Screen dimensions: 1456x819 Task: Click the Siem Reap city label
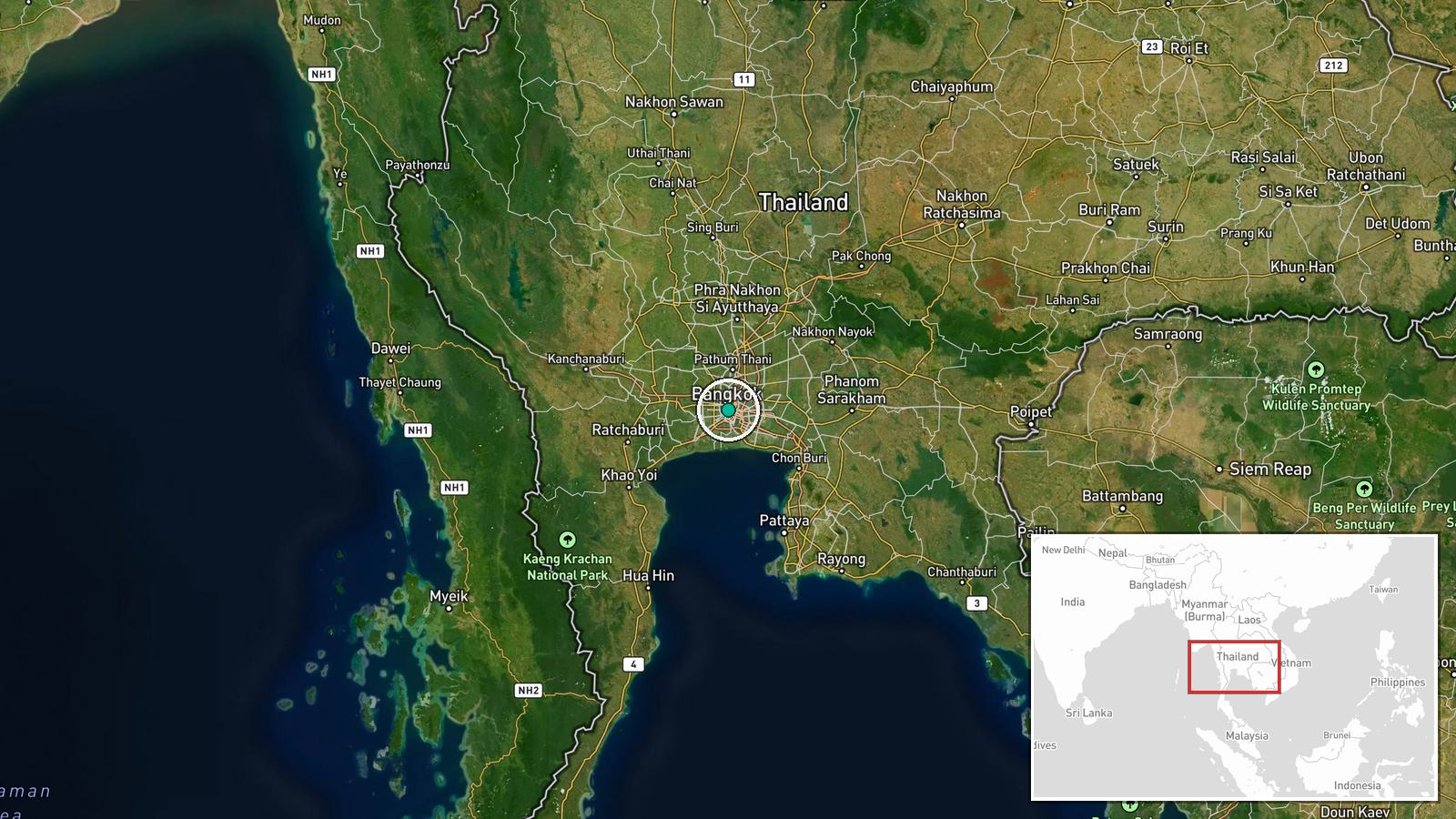point(1270,469)
